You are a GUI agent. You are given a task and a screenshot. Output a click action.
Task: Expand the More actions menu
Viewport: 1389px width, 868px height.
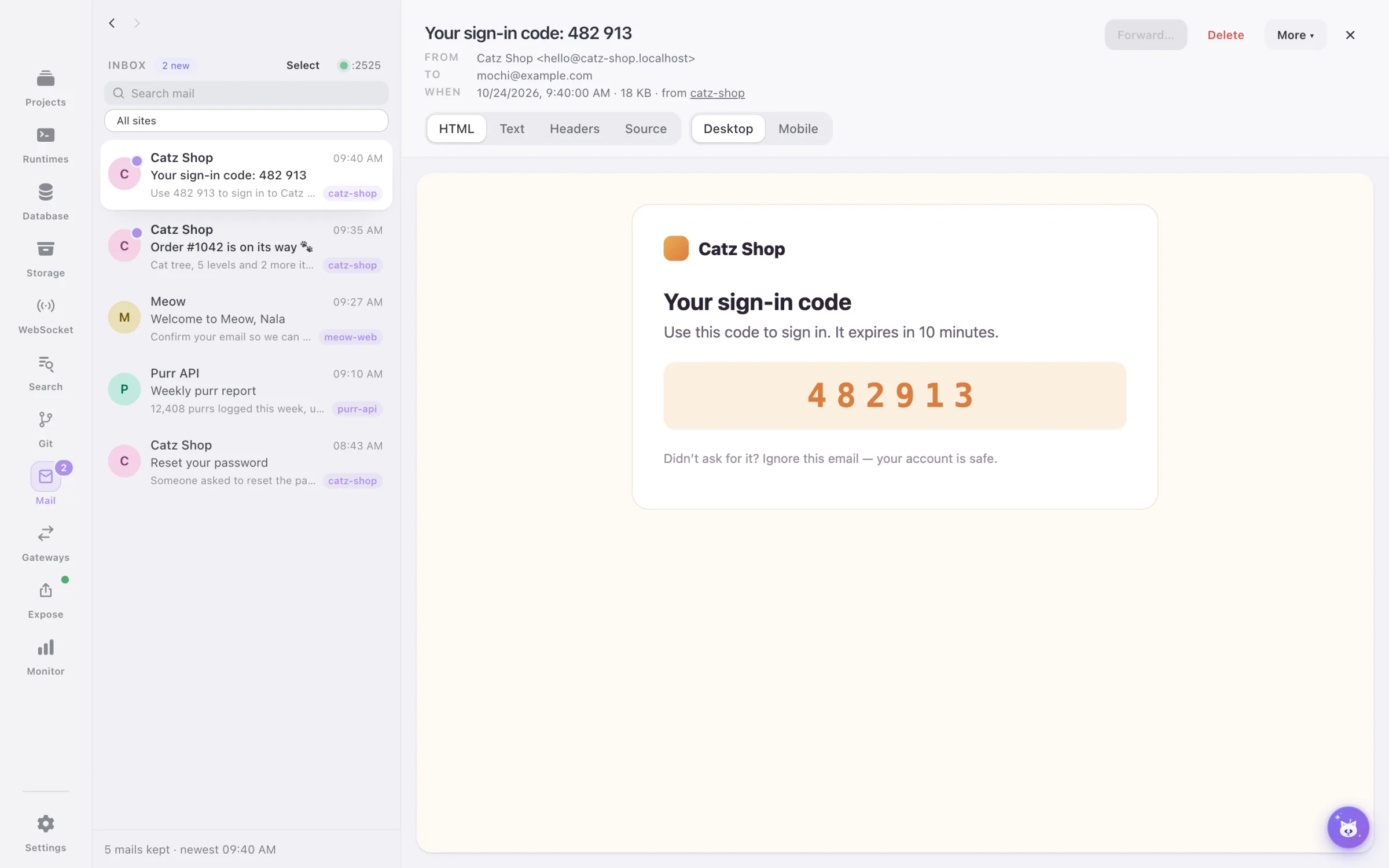(1295, 35)
